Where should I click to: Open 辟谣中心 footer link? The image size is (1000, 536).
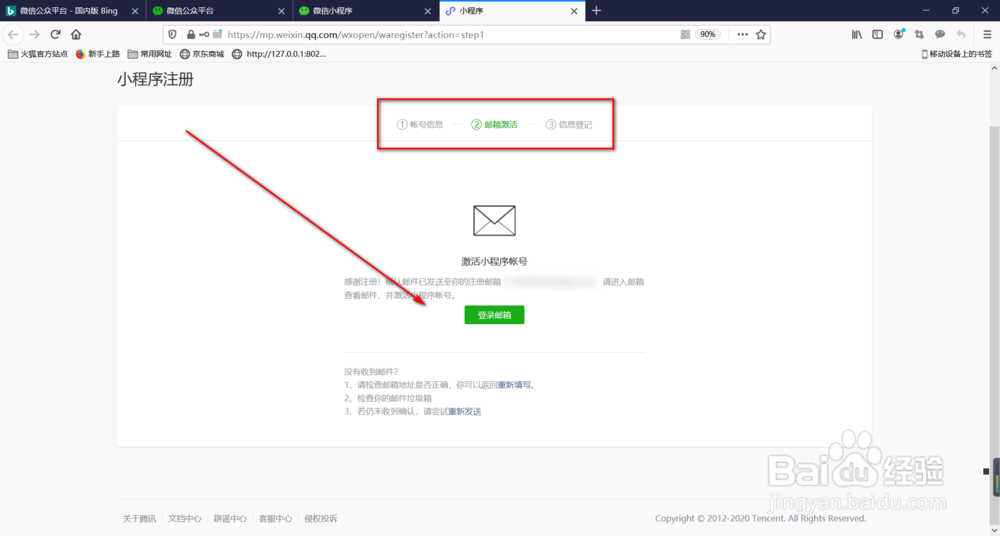click(230, 519)
